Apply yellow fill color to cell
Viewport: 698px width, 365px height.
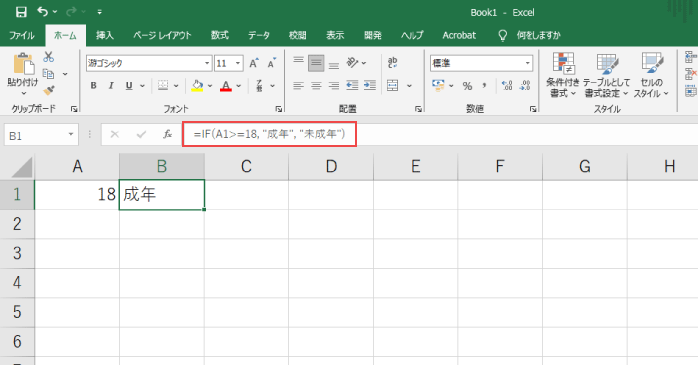(197, 85)
